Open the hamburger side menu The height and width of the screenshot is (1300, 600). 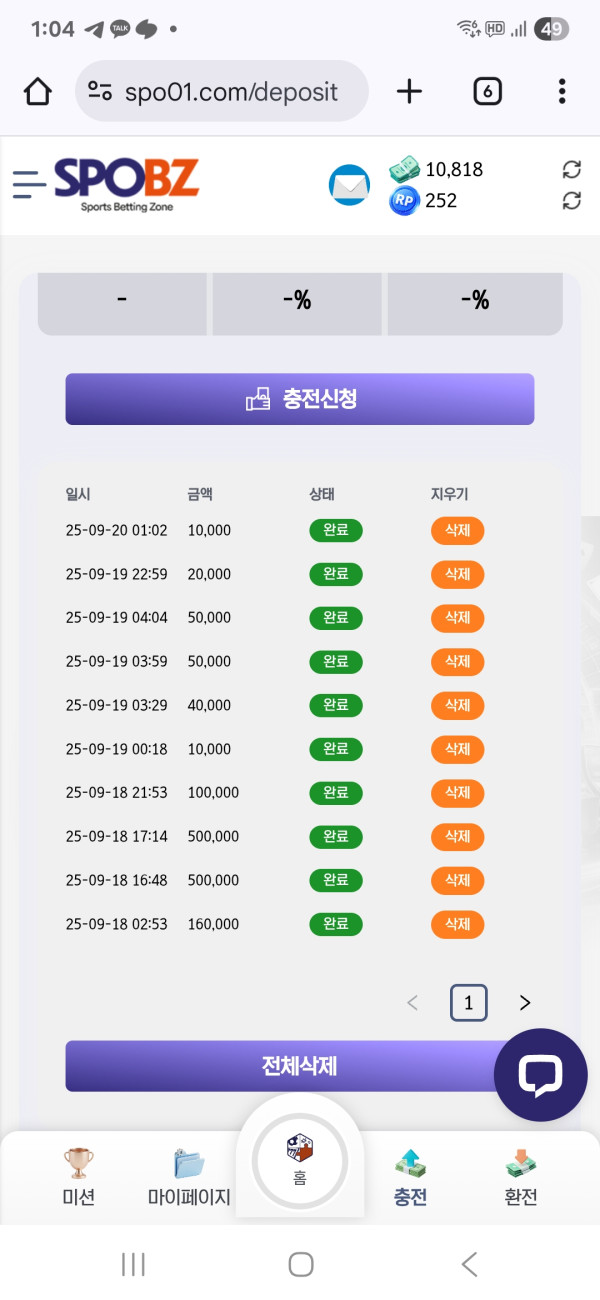point(30,184)
